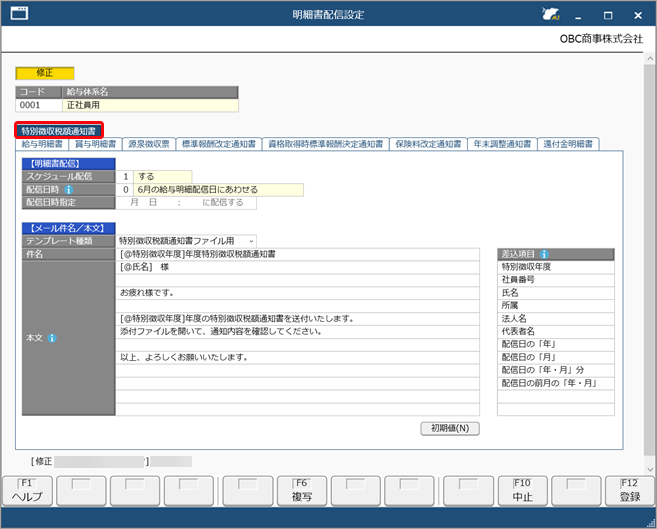
Task: Select 氏名 merge item
Action: click(556, 293)
